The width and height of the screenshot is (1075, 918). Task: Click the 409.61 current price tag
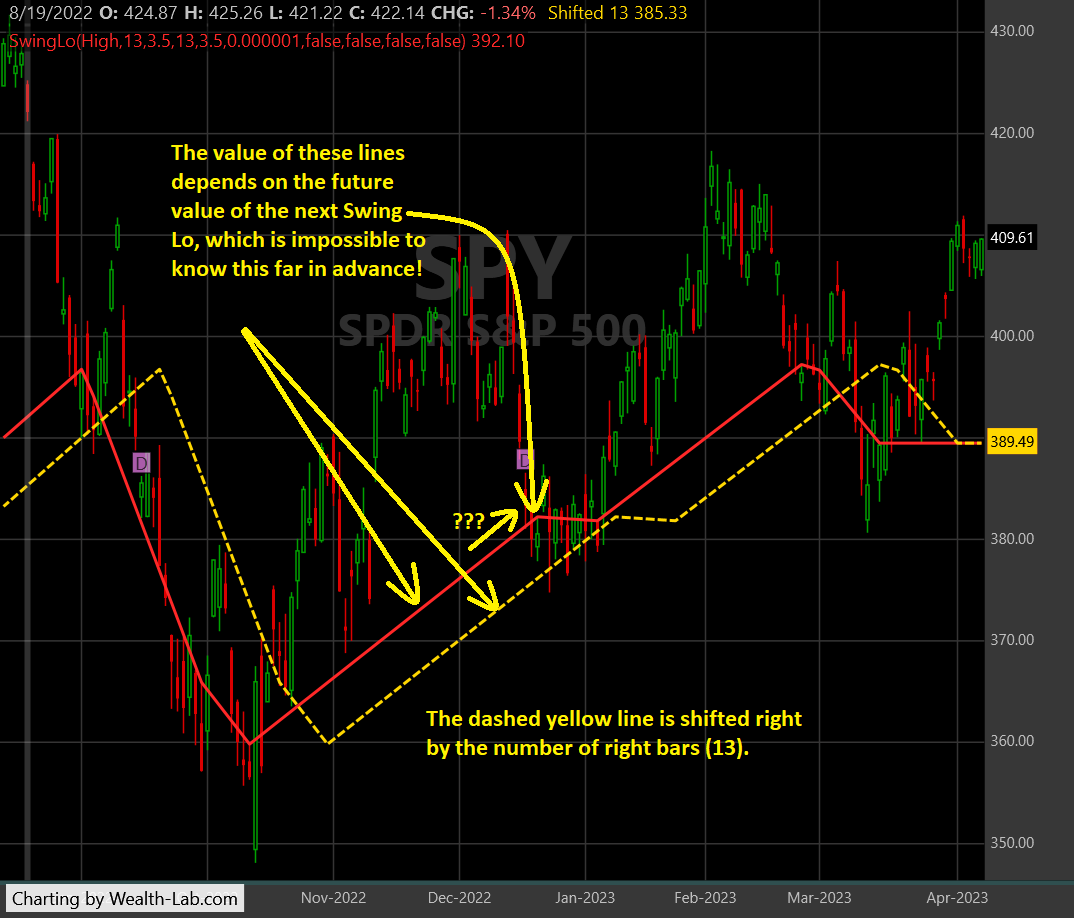click(x=1011, y=238)
